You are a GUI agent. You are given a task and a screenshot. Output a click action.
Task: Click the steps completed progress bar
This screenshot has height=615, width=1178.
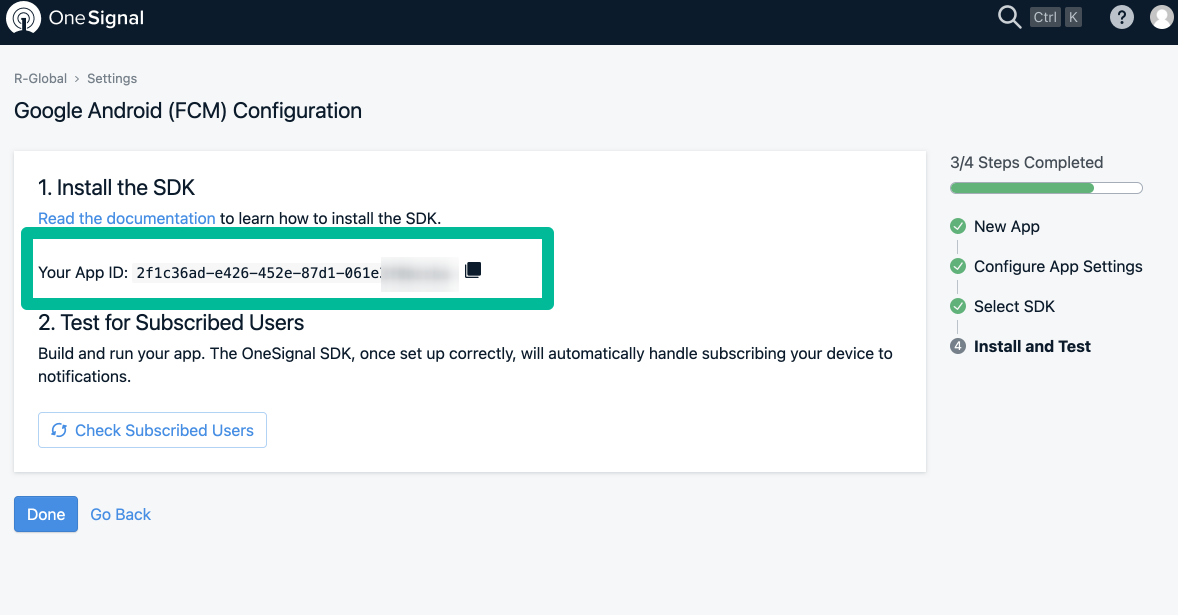click(x=1046, y=188)
